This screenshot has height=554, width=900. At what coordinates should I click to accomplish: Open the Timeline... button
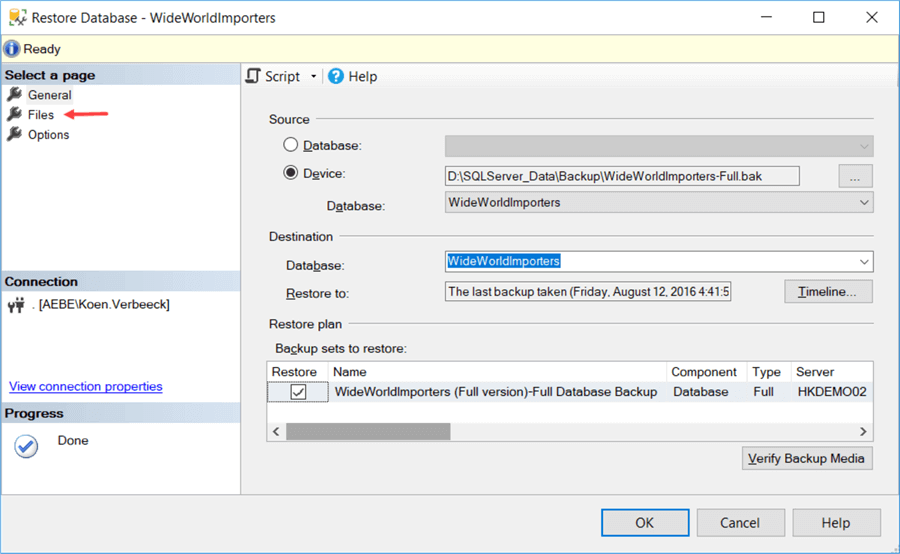click(828, 292)
